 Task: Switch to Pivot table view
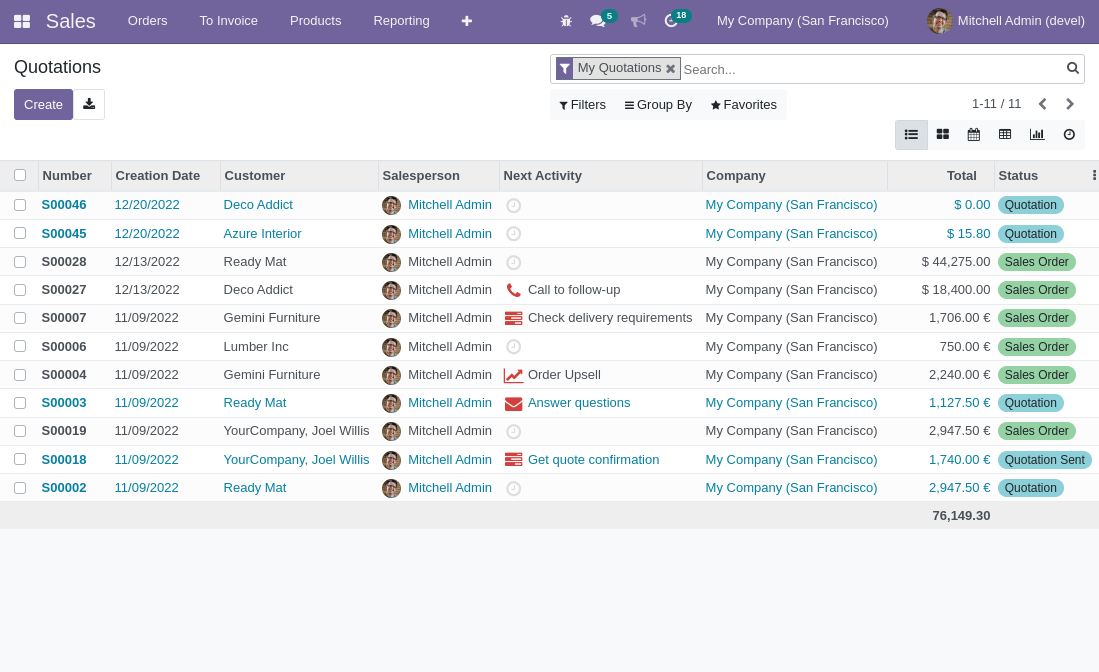[x=1005, y=134]
